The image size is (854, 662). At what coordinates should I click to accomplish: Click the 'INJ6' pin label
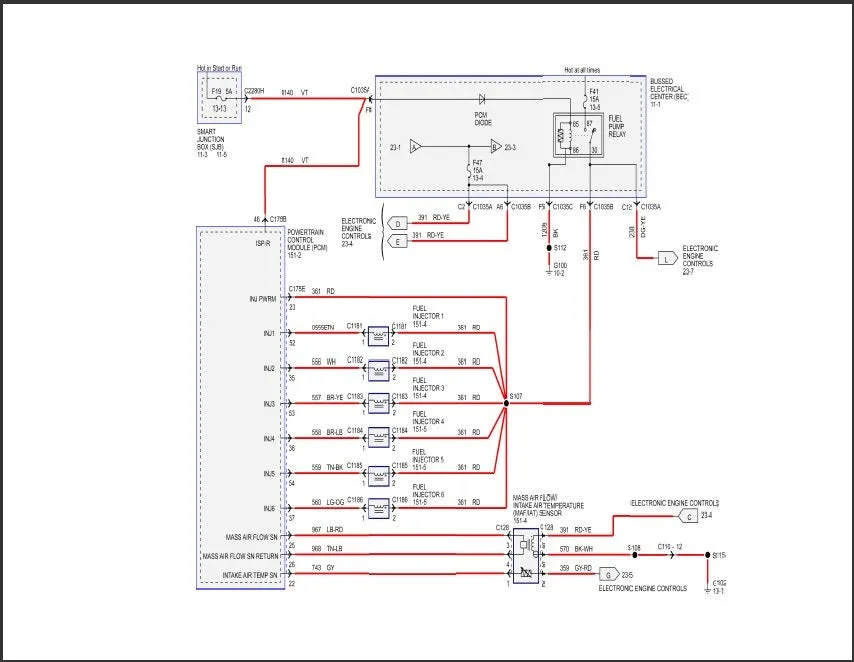[x=269, y=509]
